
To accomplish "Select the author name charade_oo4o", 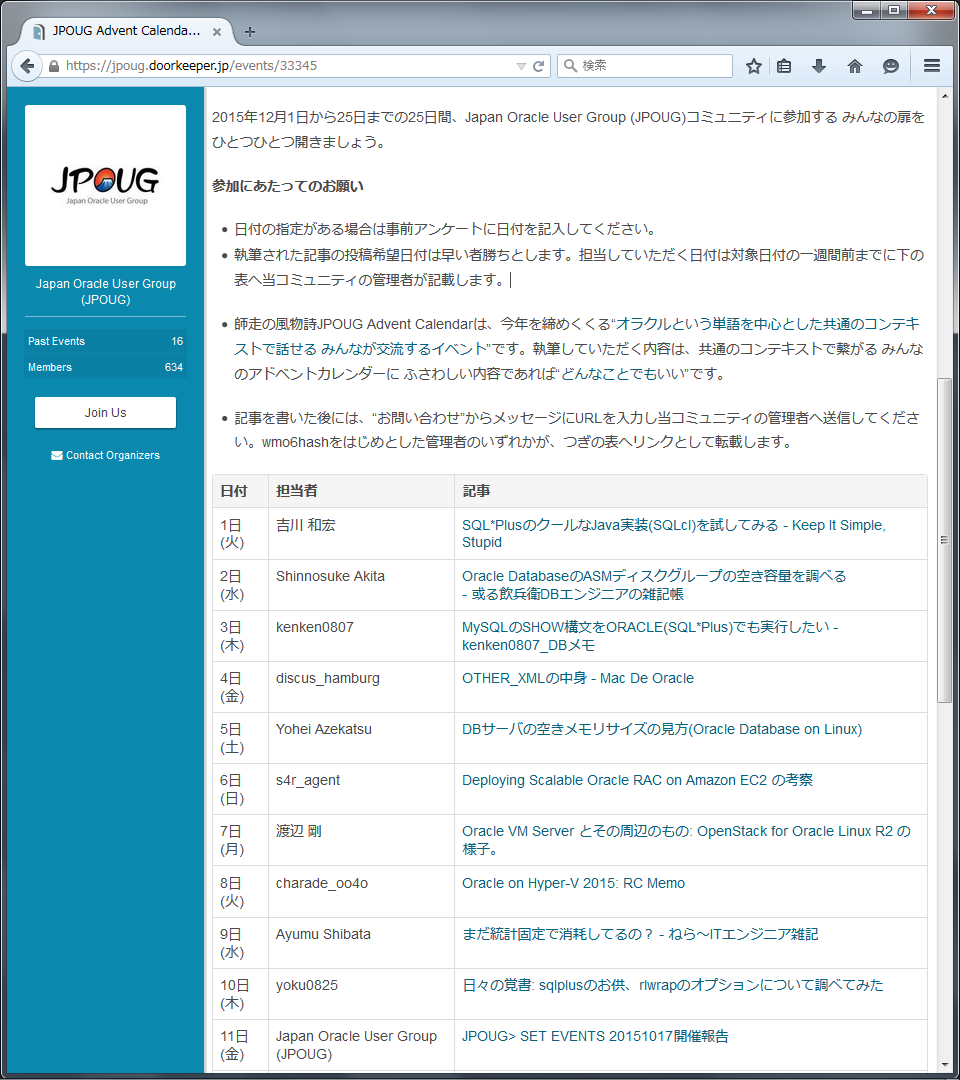I will tap(322, 883).
